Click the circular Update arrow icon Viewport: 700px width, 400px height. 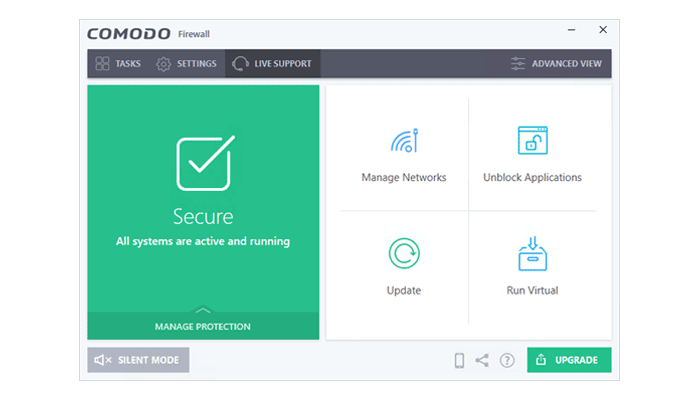pos(403,254)
